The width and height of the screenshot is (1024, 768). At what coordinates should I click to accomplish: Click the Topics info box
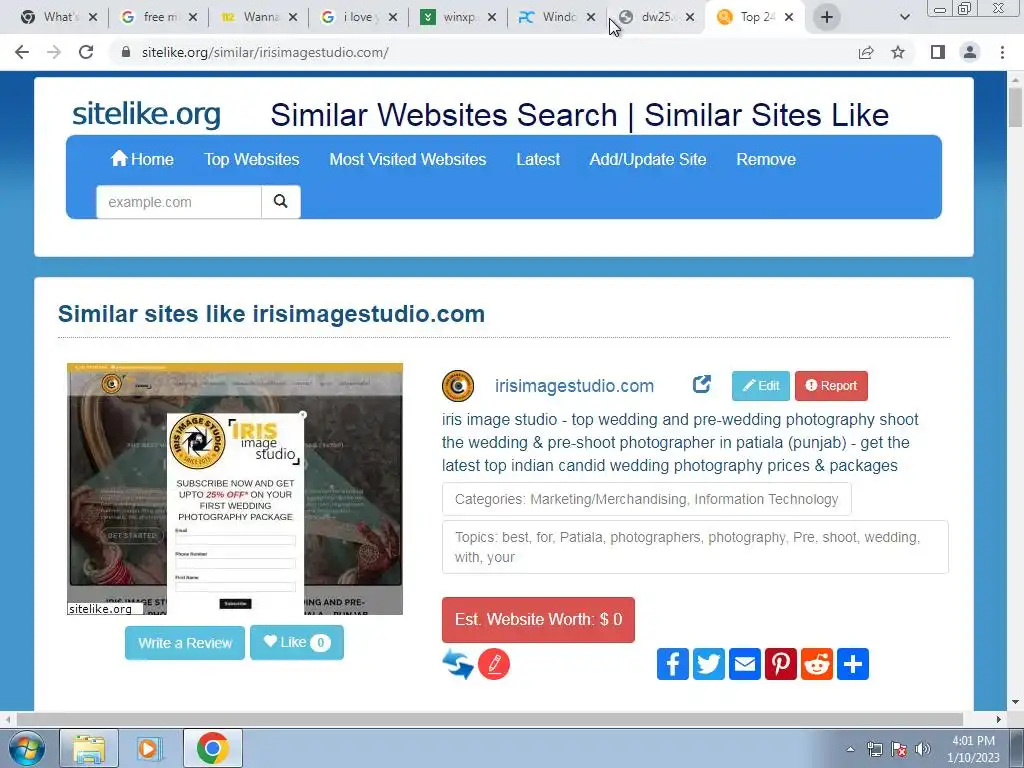pos(695,547)
